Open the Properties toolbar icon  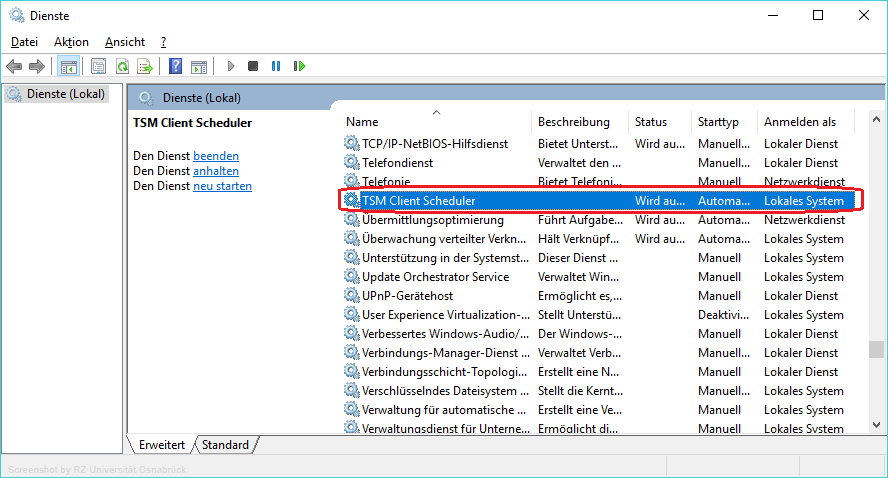[x=98, y=66]
